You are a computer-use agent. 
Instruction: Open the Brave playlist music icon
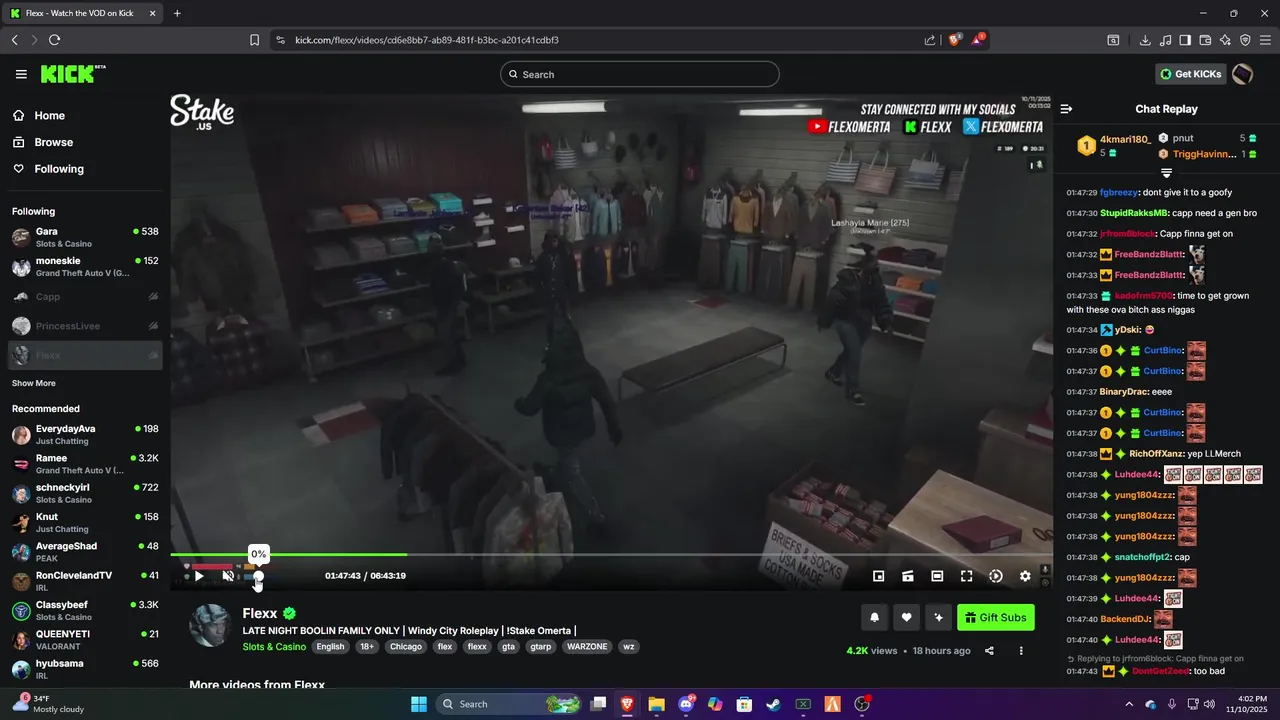(x=1165, y=40)
